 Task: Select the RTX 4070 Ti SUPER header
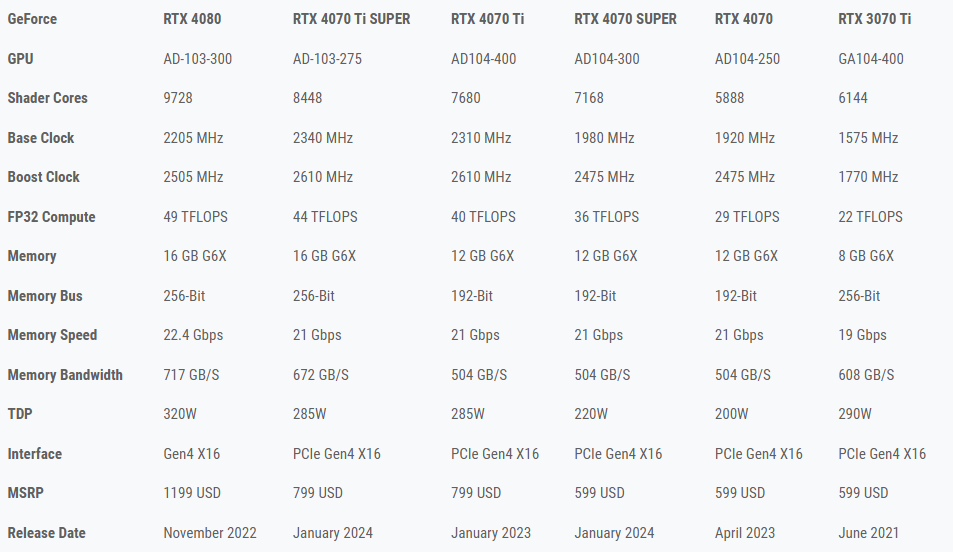pos(351,19)
